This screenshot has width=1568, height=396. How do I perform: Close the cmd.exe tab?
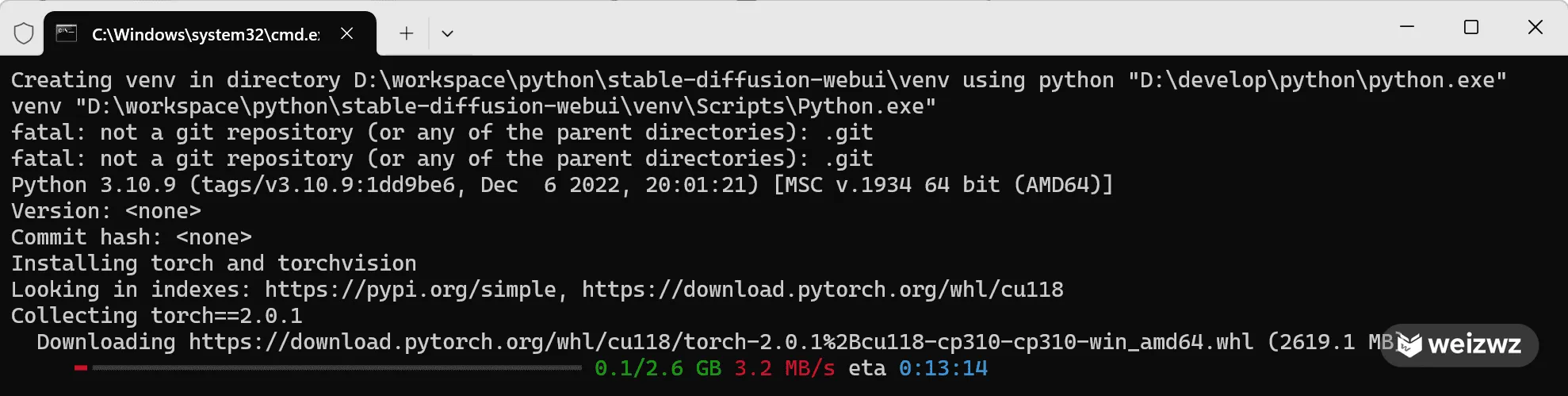coord(346,33)
